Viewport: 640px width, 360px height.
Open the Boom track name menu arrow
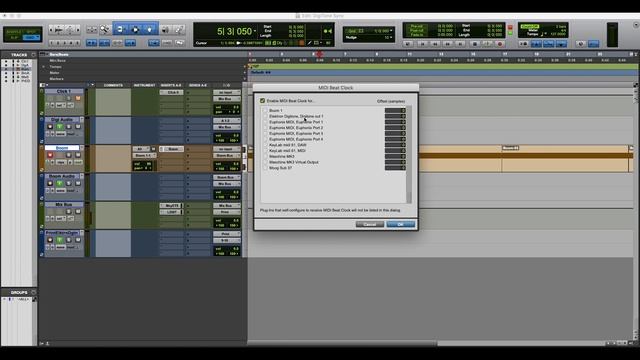click(82, 148)
